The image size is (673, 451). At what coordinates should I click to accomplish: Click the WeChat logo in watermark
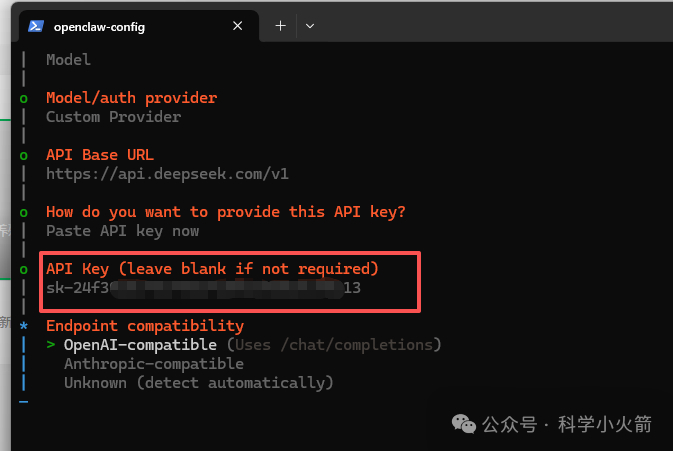click(465, 424)
